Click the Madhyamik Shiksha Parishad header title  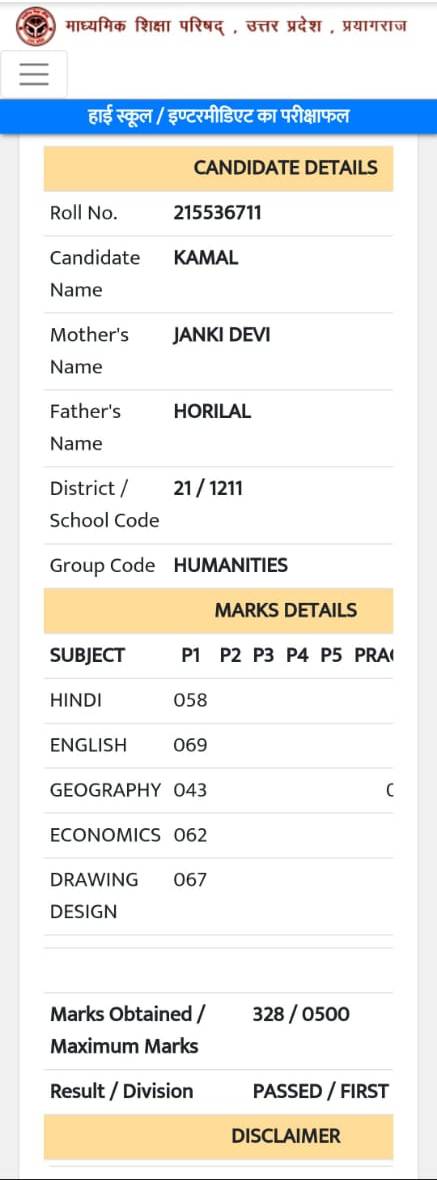235,26
